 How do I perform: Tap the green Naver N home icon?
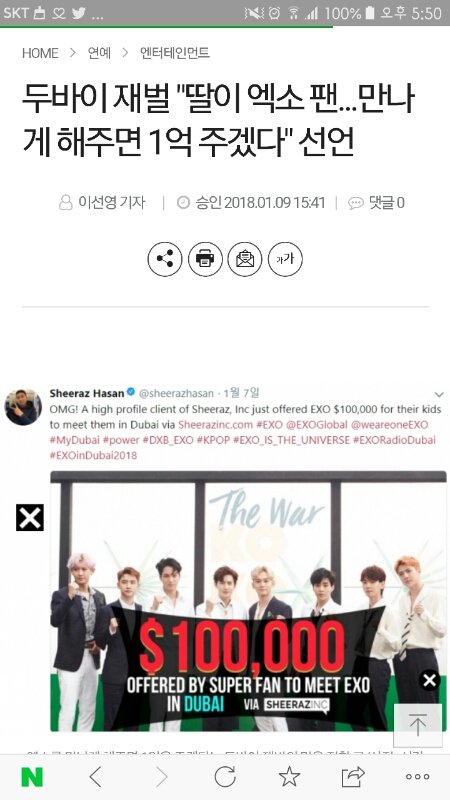click(x=32, y=777)
